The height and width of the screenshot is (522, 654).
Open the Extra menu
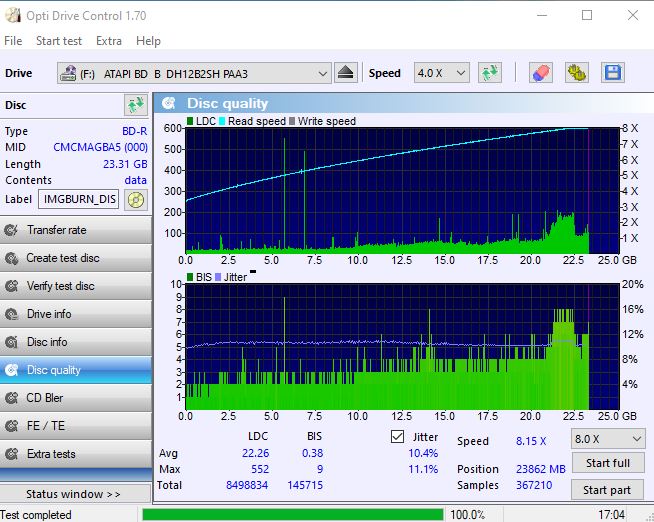pos(109,41)
